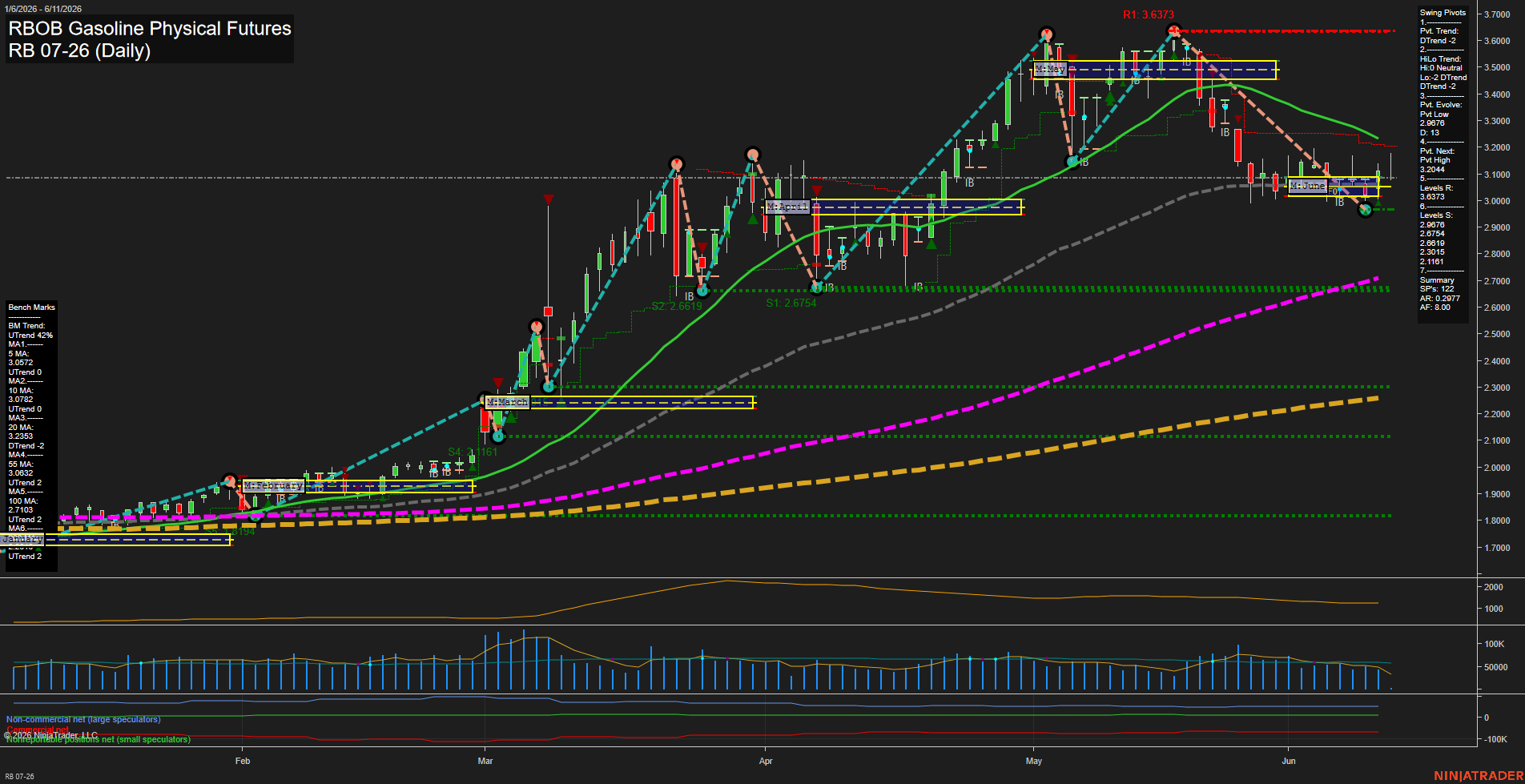This screenshot has width=1525, height=784.
Task: Click the M:April monthly range label
Action: (x=787, y=207)
